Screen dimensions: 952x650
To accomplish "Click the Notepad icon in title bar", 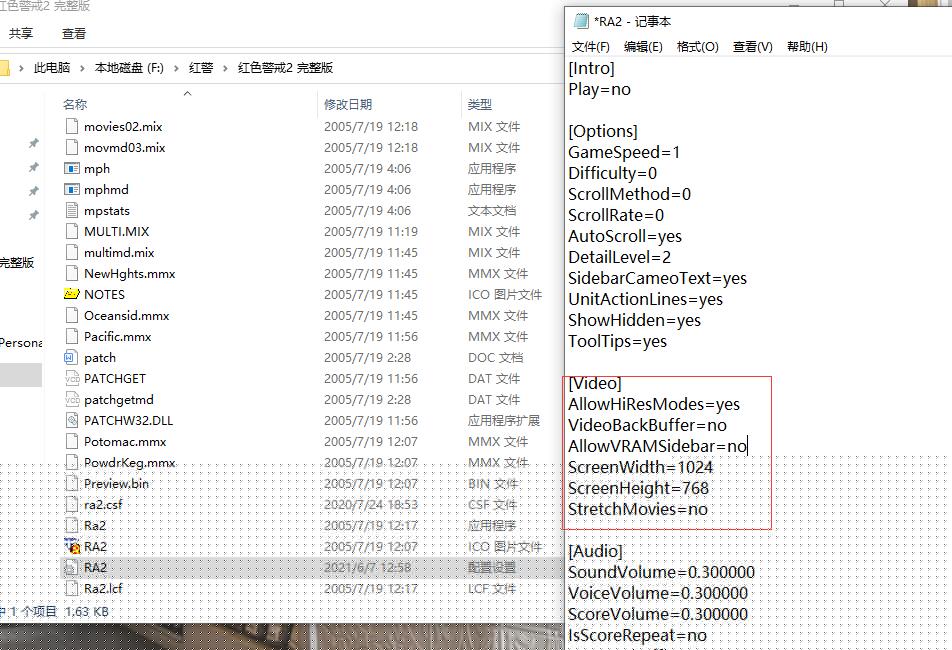I will coord(581,21).
